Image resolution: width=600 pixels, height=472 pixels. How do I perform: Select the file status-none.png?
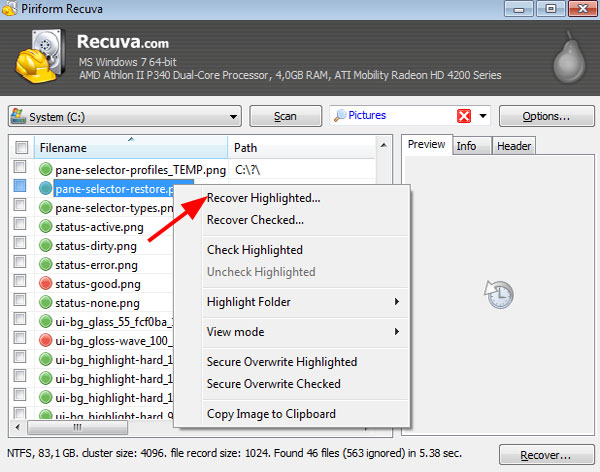pos(97,303)
